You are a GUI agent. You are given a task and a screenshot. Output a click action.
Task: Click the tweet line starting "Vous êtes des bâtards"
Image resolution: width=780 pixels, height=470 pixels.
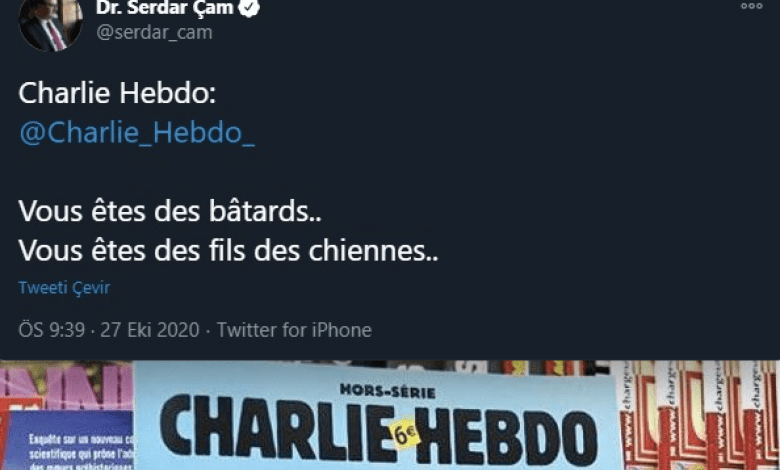tap(170, 211)
